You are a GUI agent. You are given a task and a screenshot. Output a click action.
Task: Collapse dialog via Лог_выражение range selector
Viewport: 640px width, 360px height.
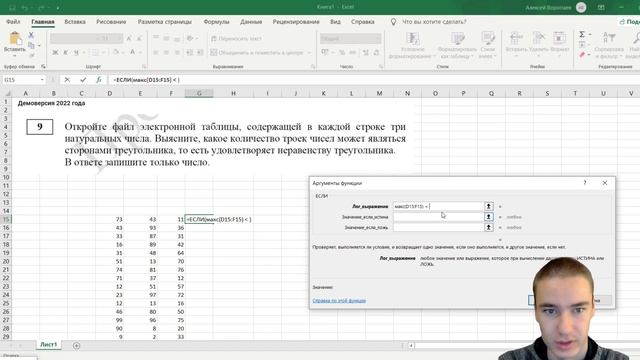point(488,206)
